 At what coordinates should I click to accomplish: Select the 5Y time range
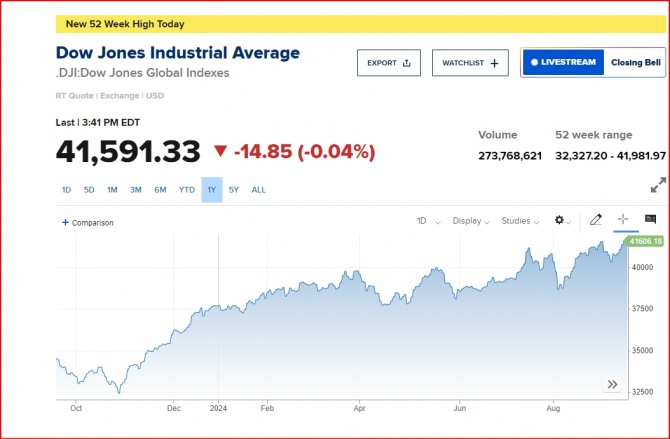click(234, 190)
